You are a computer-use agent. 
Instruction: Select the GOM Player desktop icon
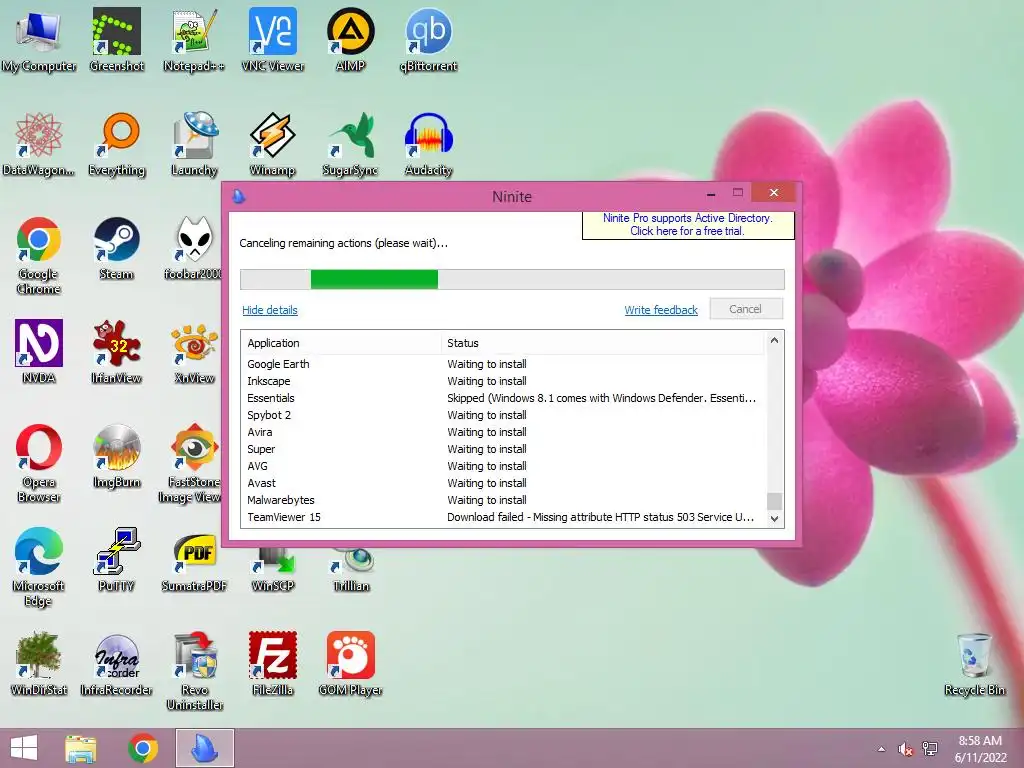coord(351,664)
